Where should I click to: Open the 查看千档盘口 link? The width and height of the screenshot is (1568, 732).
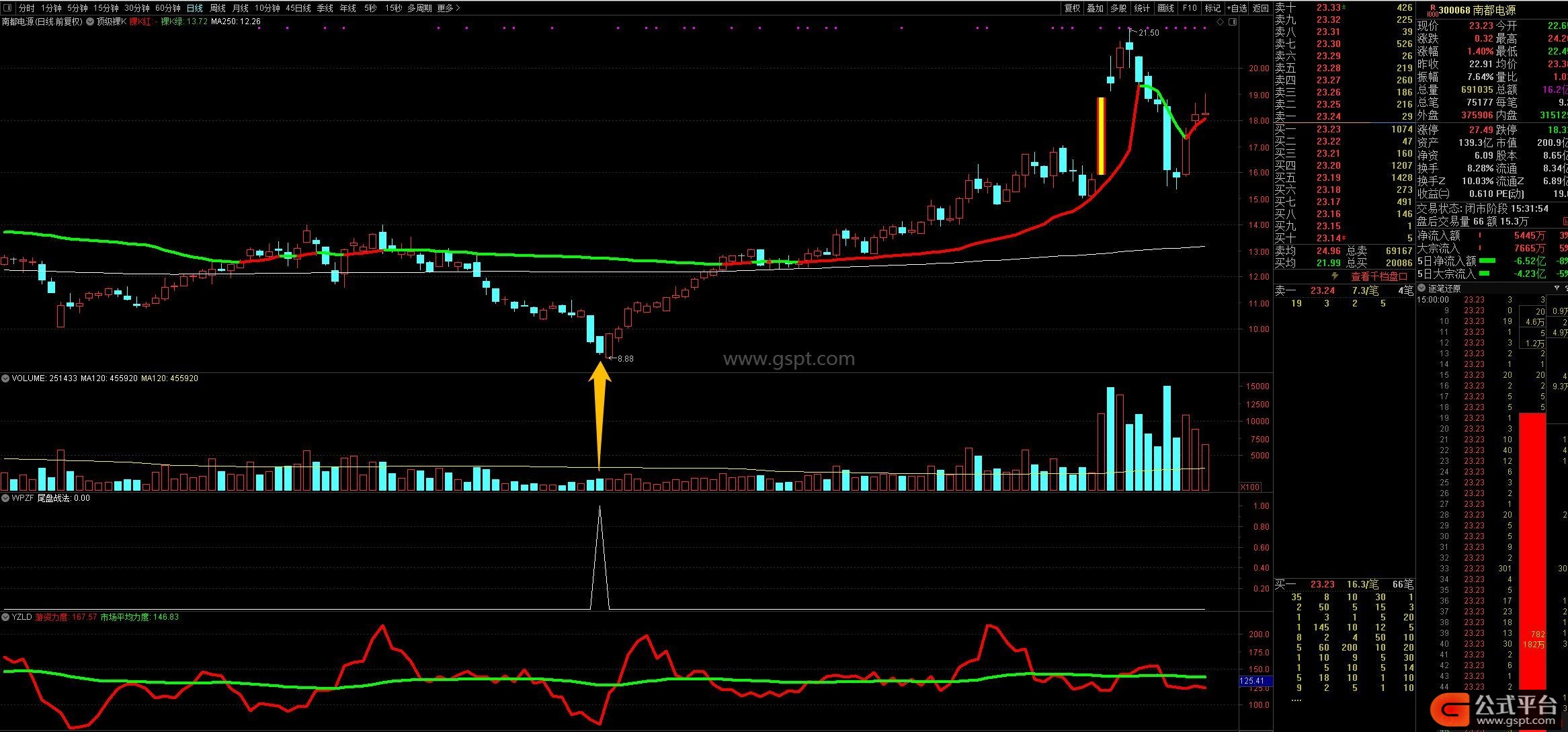(x=1379, y=276)
